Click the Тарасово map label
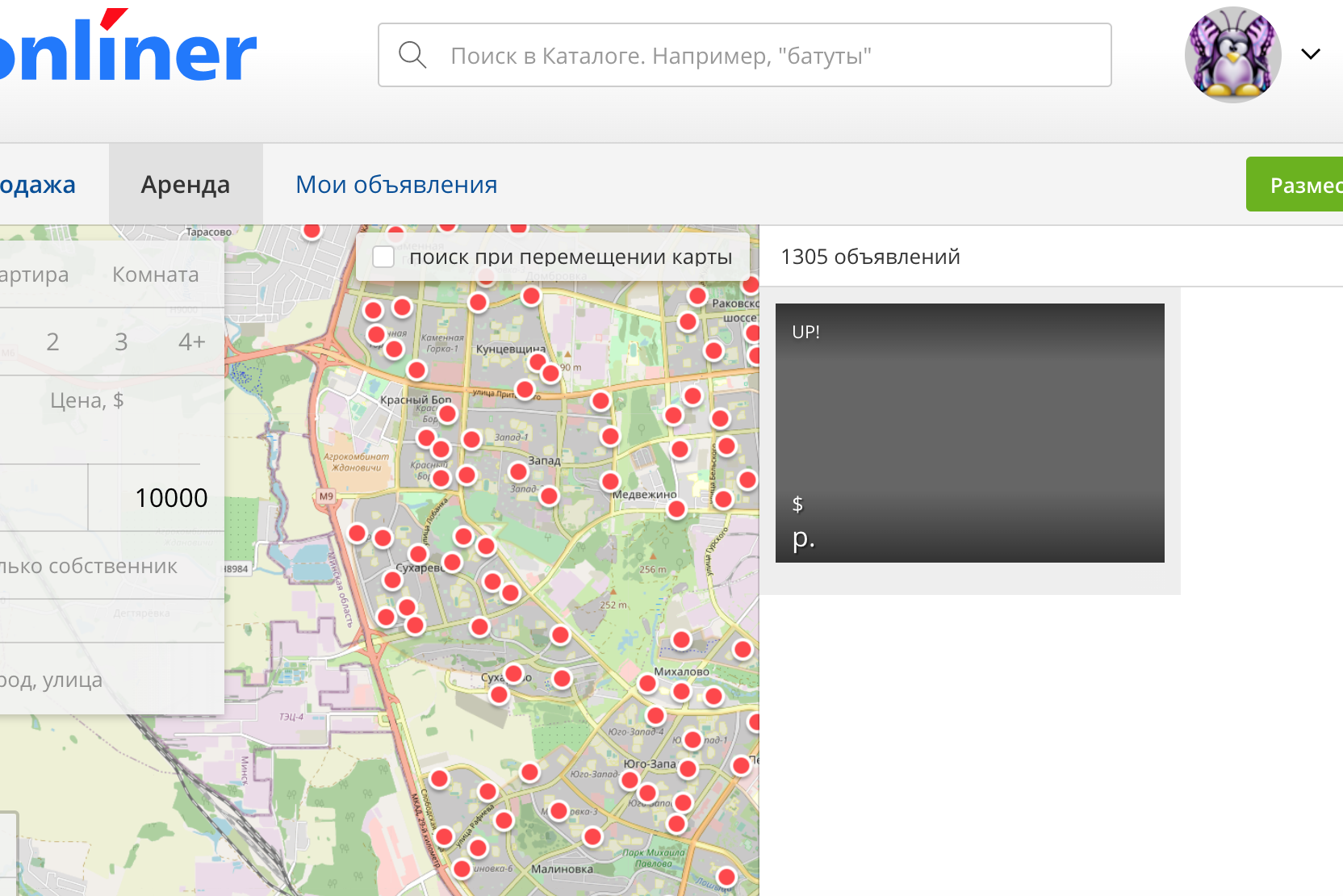Screen dimensions: 1343x896 click(208, 232)
